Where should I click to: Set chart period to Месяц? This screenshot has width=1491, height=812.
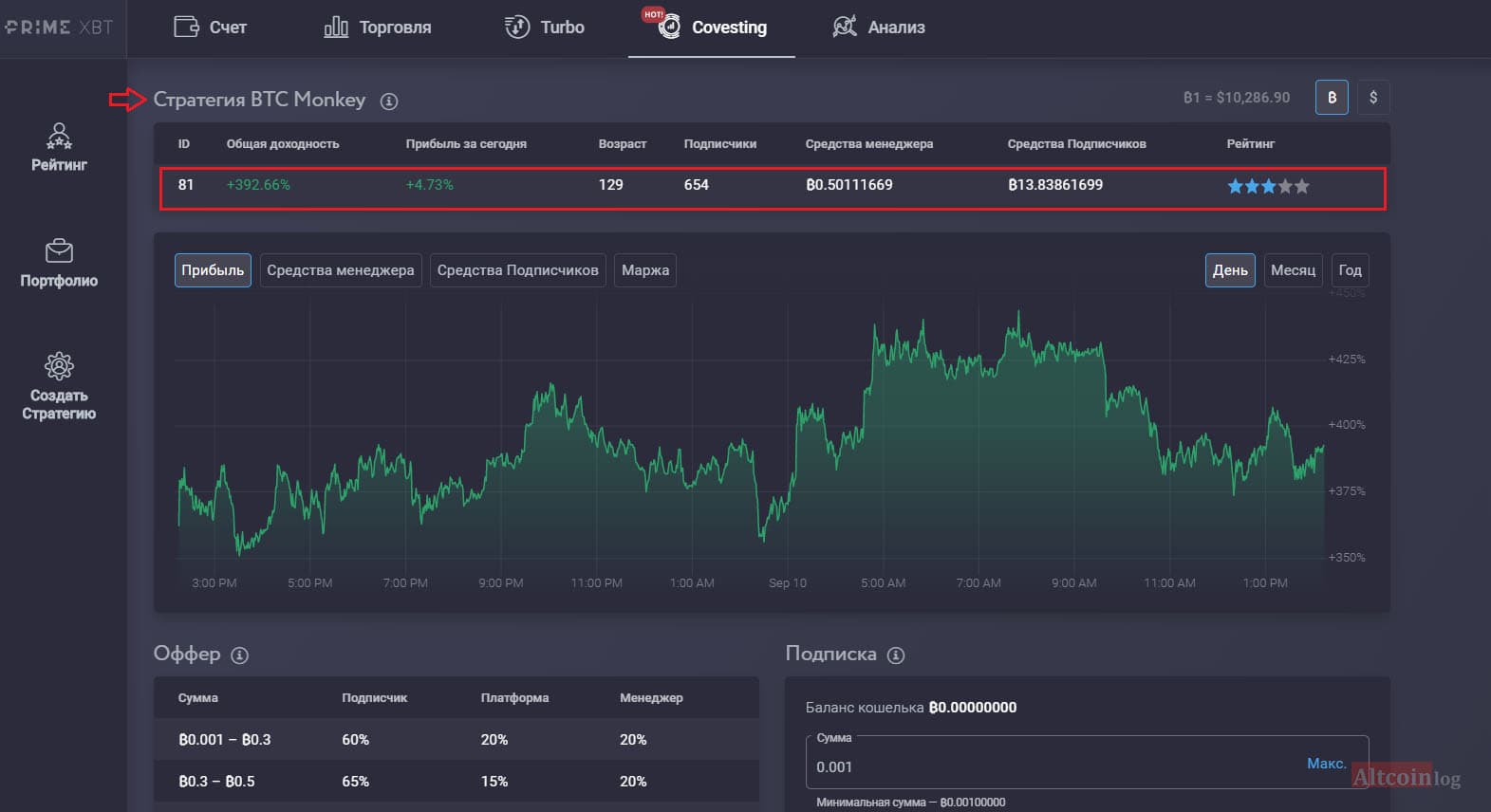1293,270
